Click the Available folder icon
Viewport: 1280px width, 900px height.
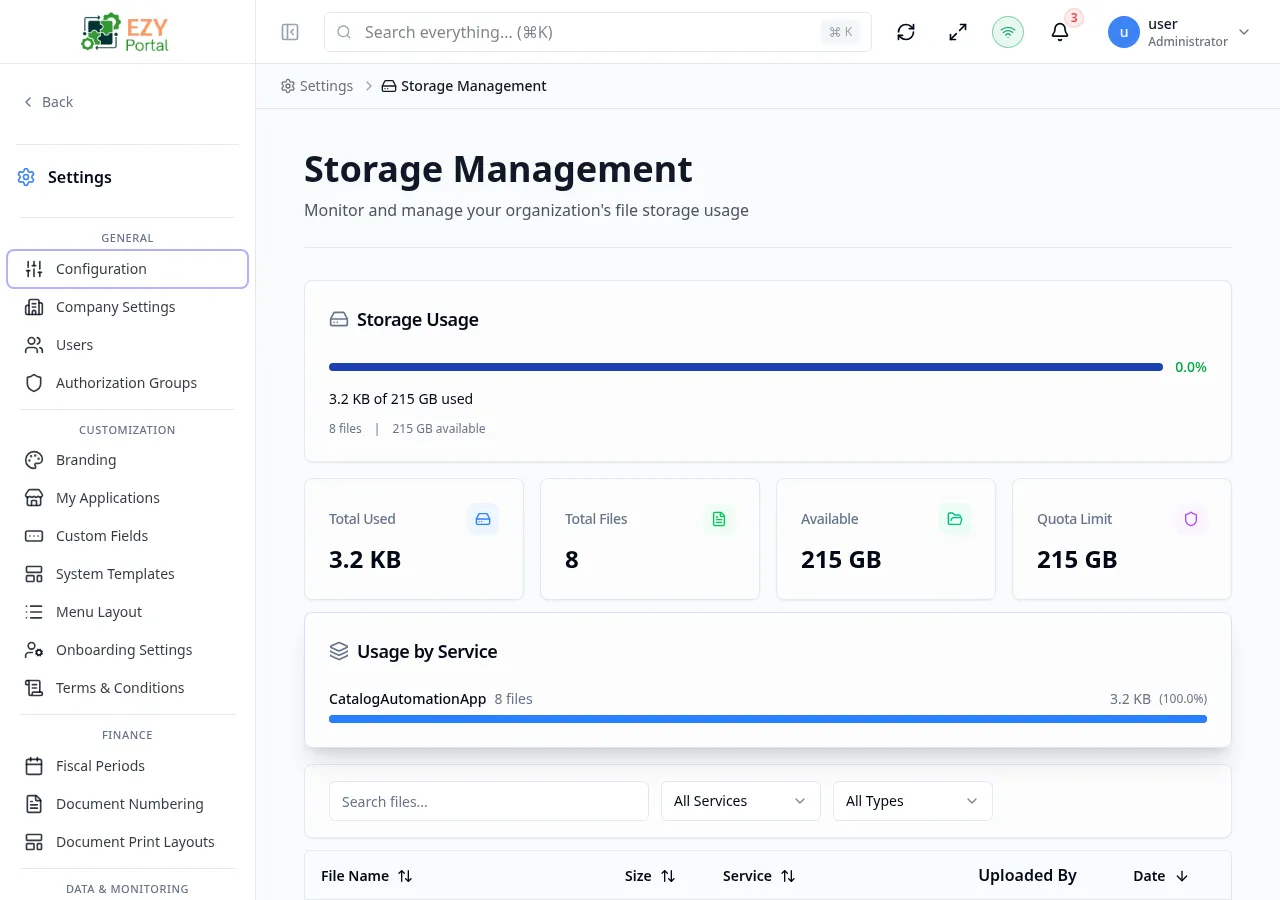click(955, 519)
